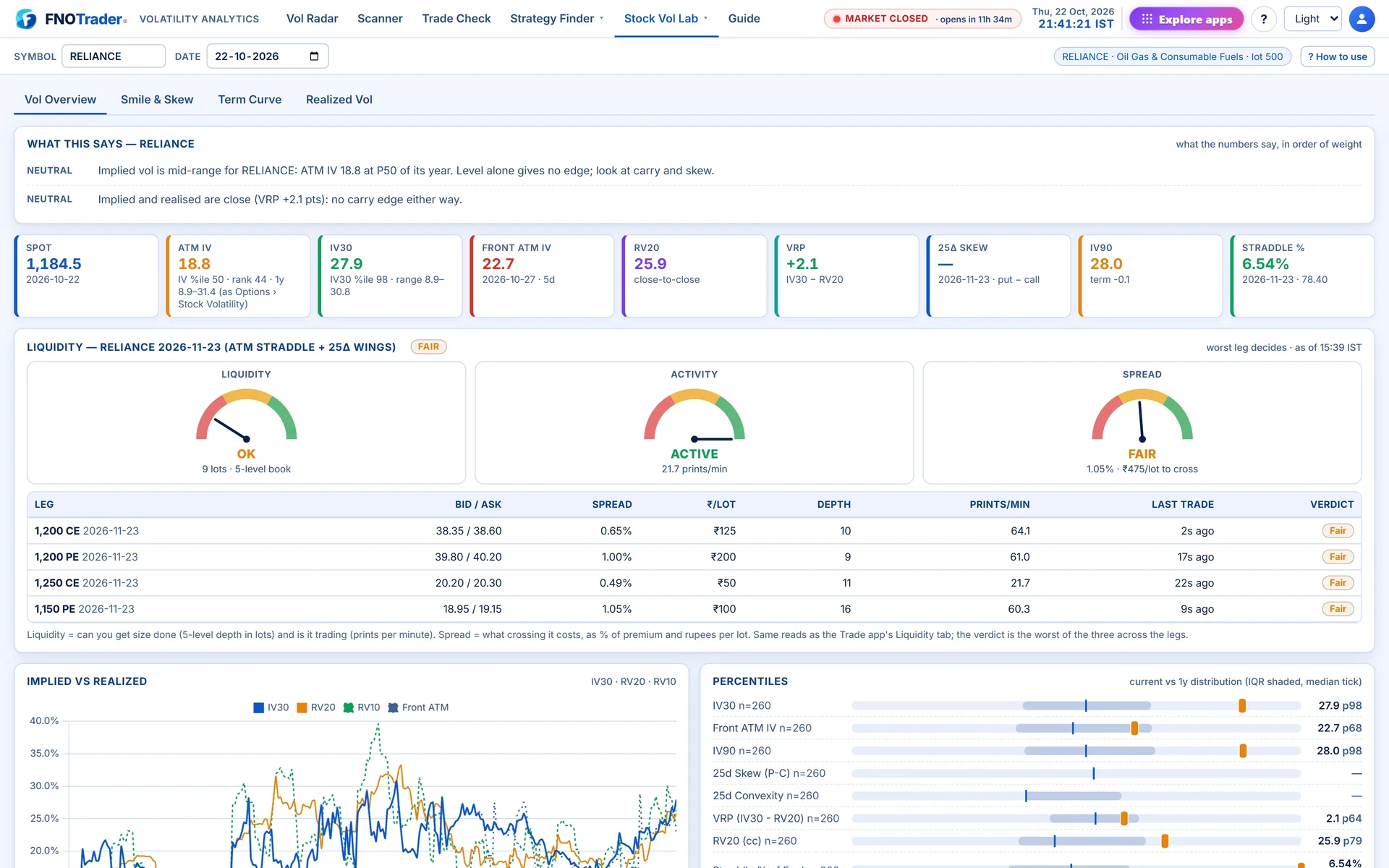The image size is (1389, 868).
Task: Click the grid icon on Explore apps
Action: pos(1147,19)
